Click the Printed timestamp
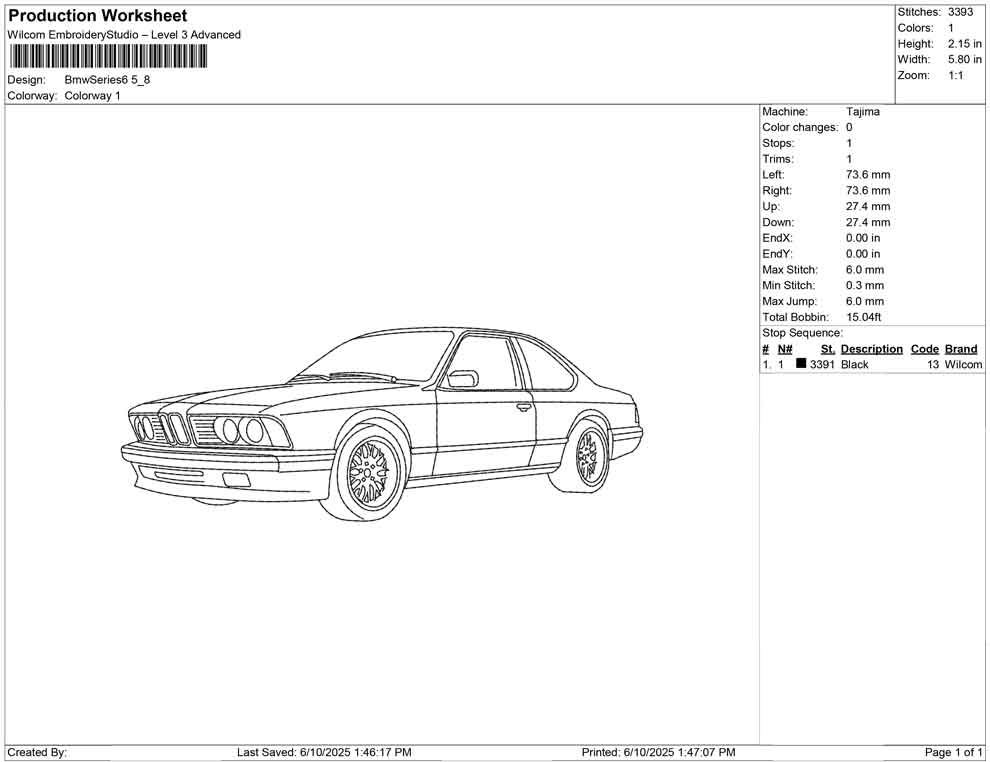Viewport: 990px width, 762px height. point(659,753)
